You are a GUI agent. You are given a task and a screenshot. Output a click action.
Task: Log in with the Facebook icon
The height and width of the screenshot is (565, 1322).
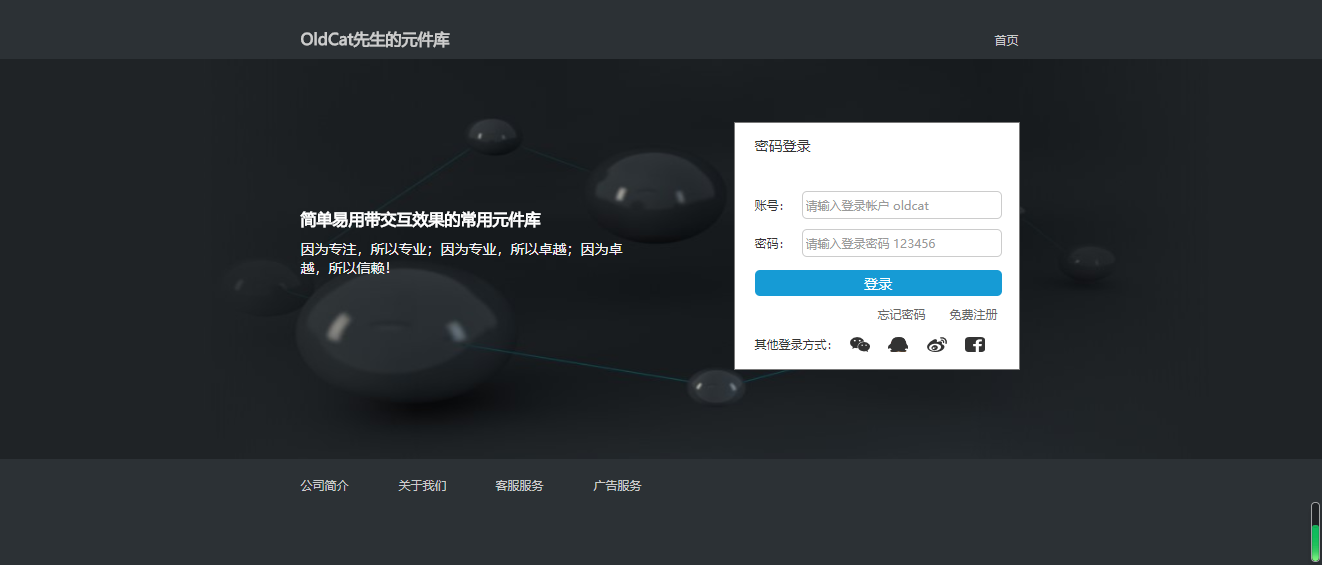(975, 344)
